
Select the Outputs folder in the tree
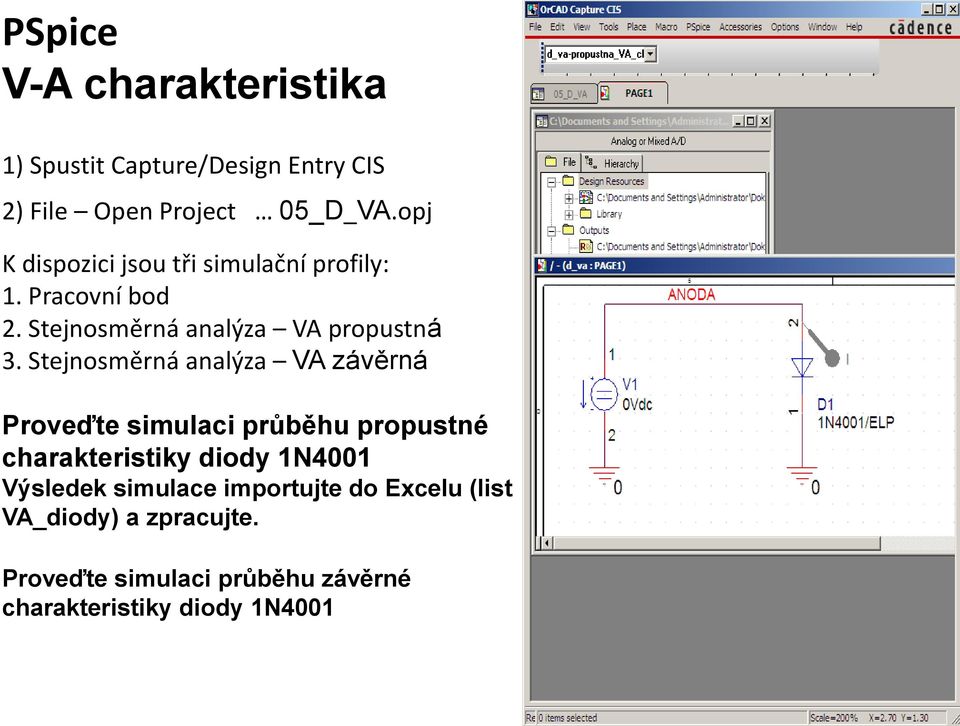point(594,230)
